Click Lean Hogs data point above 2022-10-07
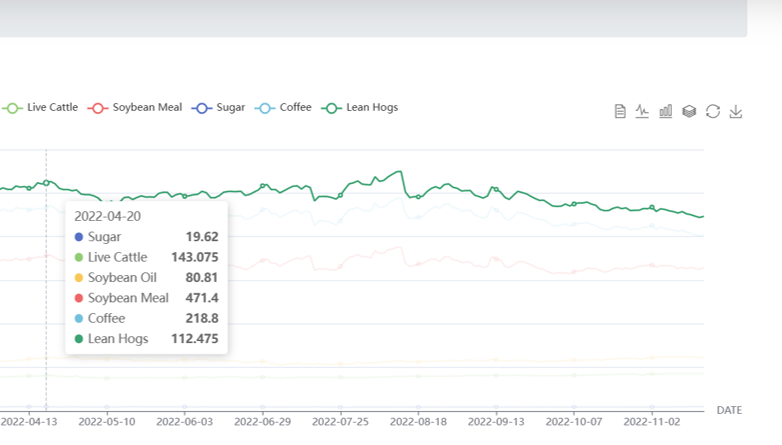Viewport: 782px width, 445px height. 574,204
